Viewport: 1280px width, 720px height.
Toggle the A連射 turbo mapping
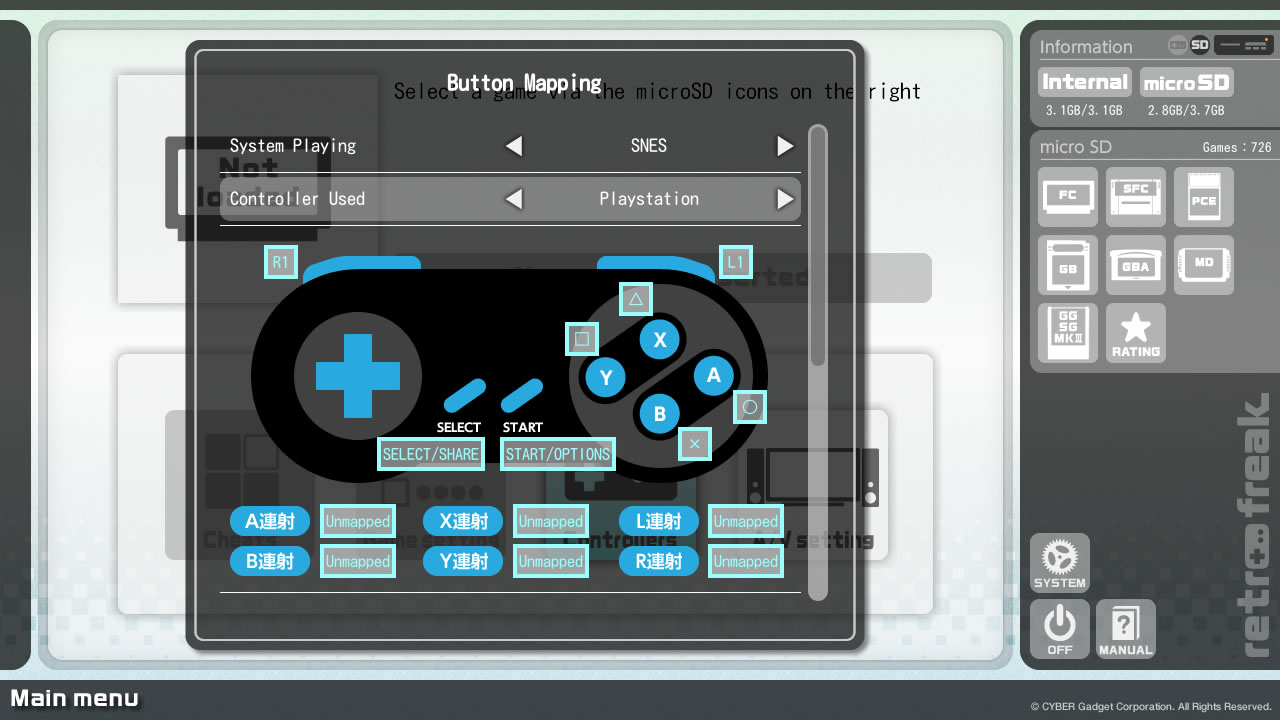269,520
